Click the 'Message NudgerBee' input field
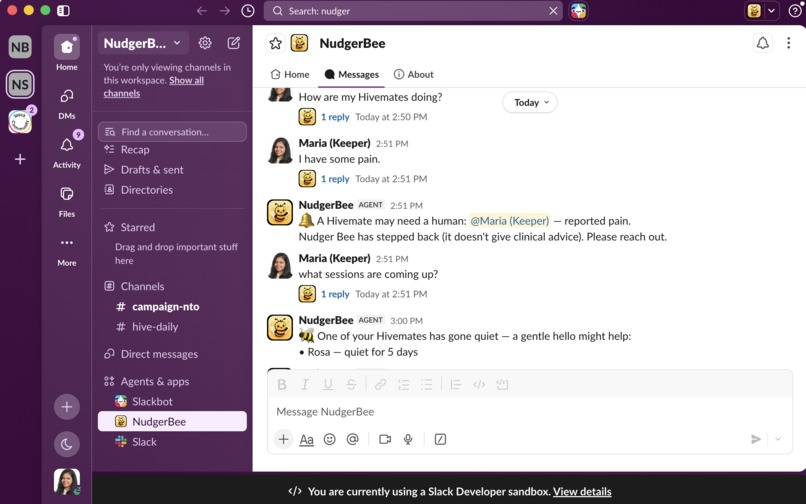806x504 pixels. (529, 412)
